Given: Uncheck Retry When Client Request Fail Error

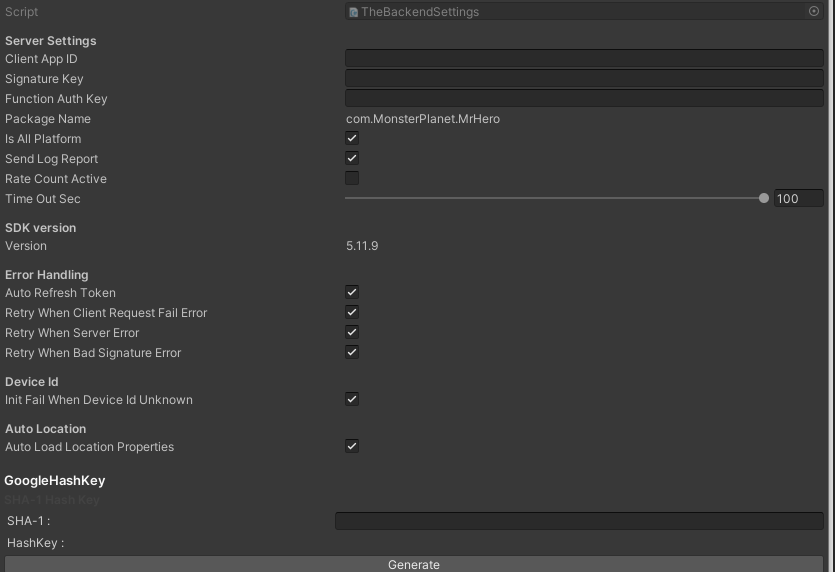Looking at the screenshot, I should (x=352, y=312).
